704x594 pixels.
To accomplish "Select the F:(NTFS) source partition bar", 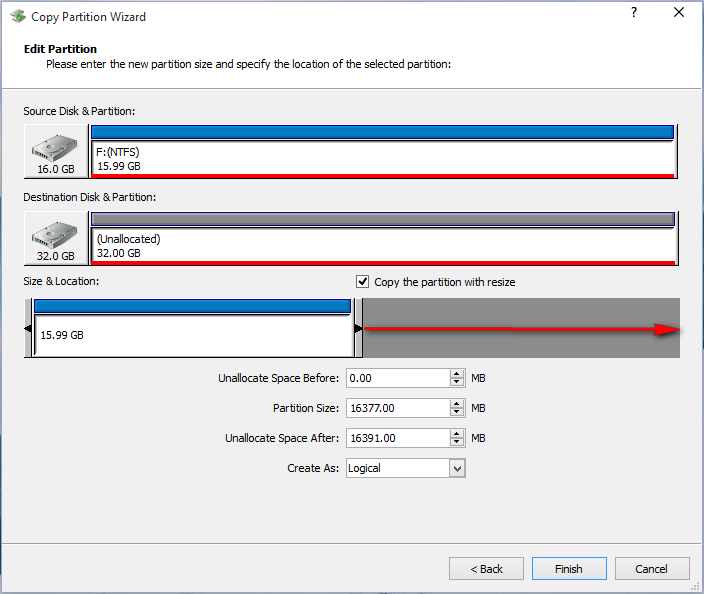I will pyautogui.click(x=383, y=152).
